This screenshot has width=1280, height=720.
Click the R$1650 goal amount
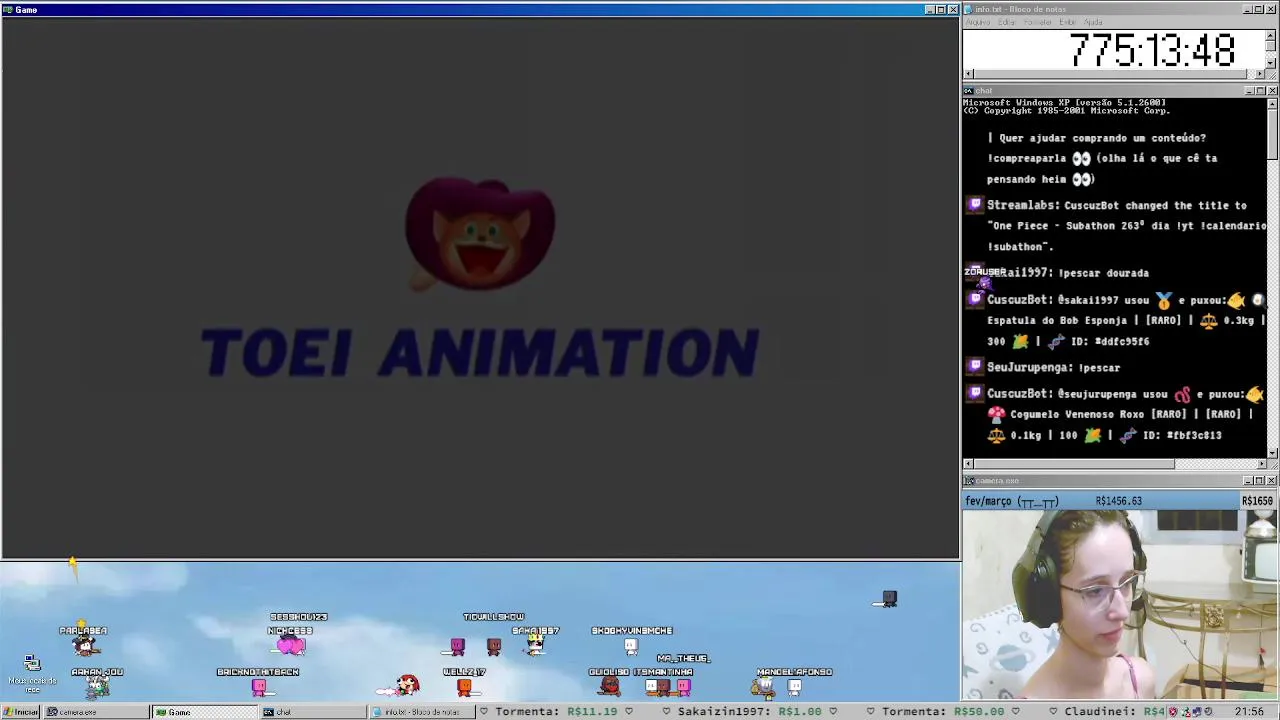tap(1257, 501)
